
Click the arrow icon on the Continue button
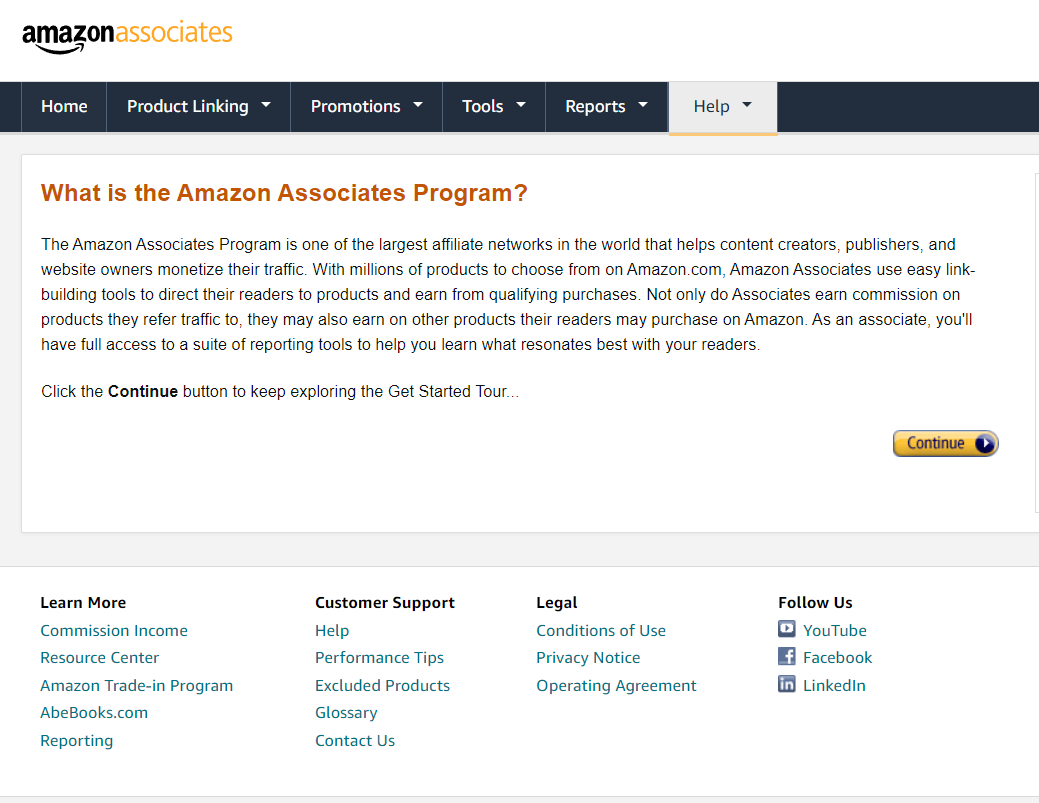click(985, 443)
